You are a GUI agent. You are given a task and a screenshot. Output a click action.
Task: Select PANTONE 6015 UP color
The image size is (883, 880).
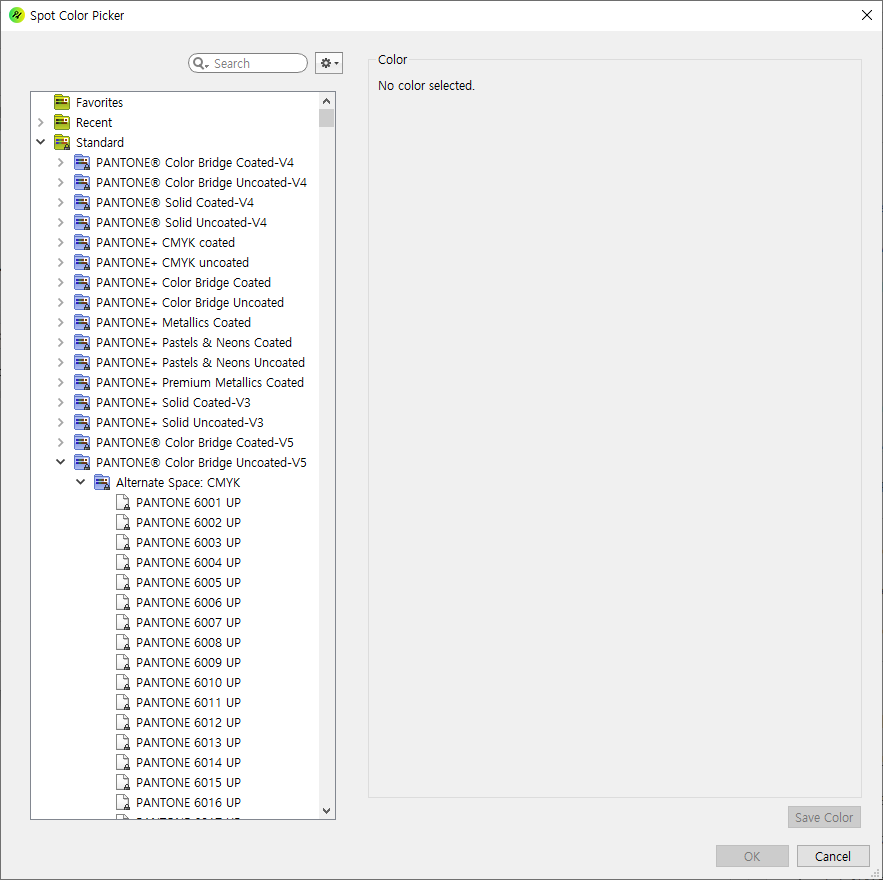pos(188,782)
